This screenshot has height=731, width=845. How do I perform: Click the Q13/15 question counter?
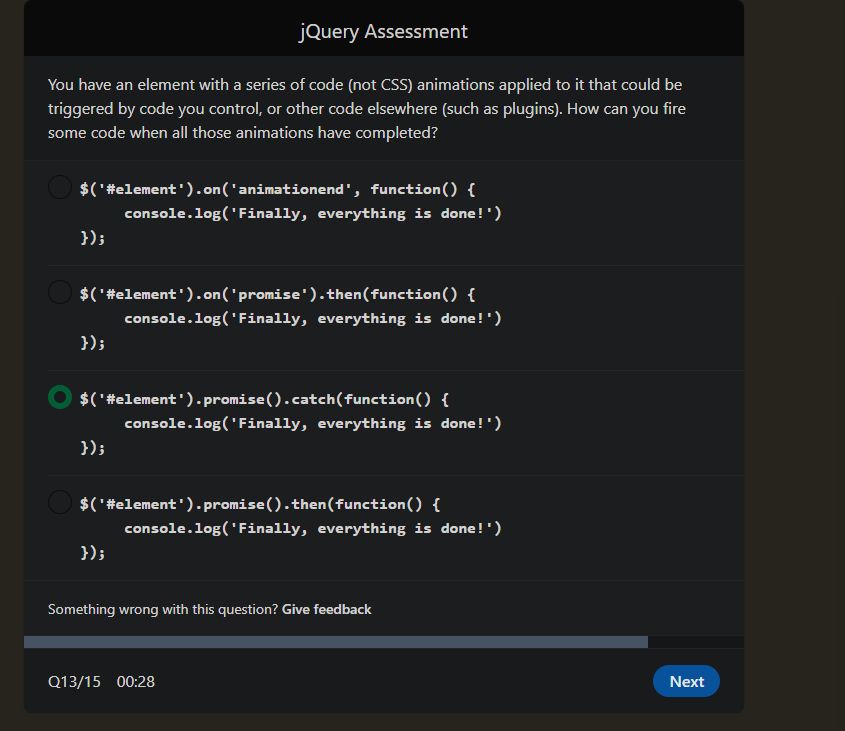tap(74, 681)
